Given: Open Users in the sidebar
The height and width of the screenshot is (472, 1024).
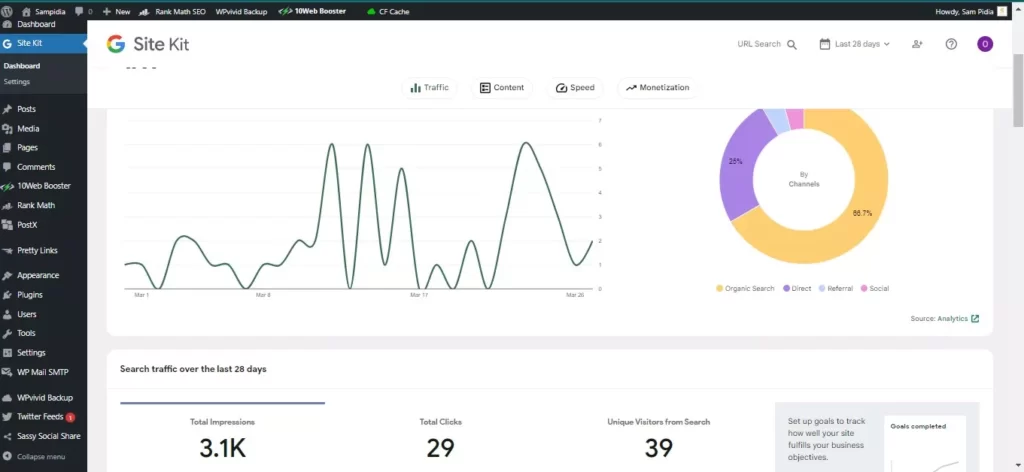Looking at the screenshot, I should 43,314.
